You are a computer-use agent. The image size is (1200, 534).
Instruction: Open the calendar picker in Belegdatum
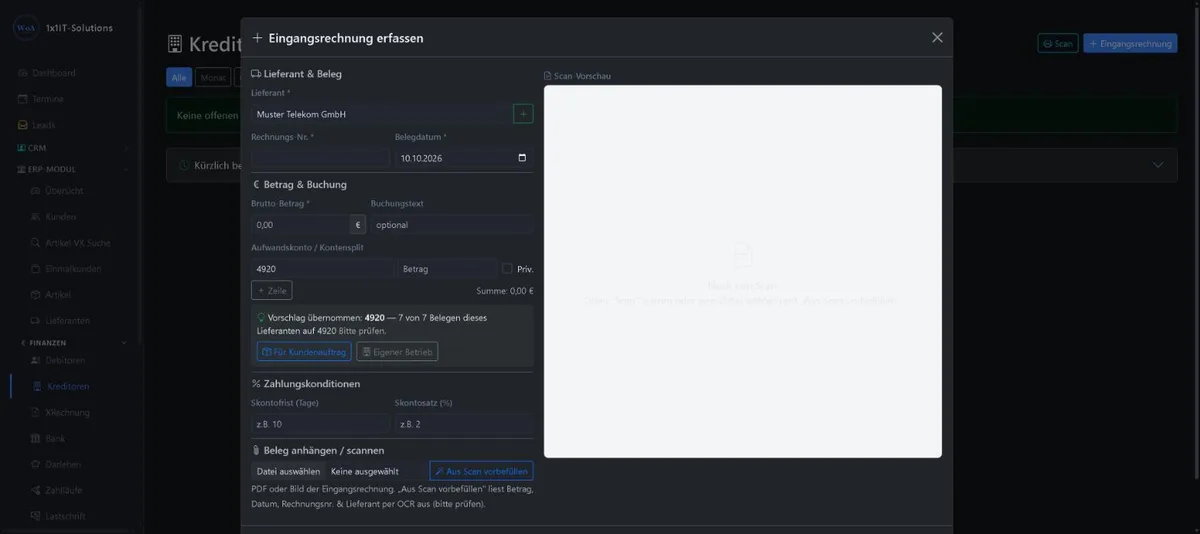(522, 158)
